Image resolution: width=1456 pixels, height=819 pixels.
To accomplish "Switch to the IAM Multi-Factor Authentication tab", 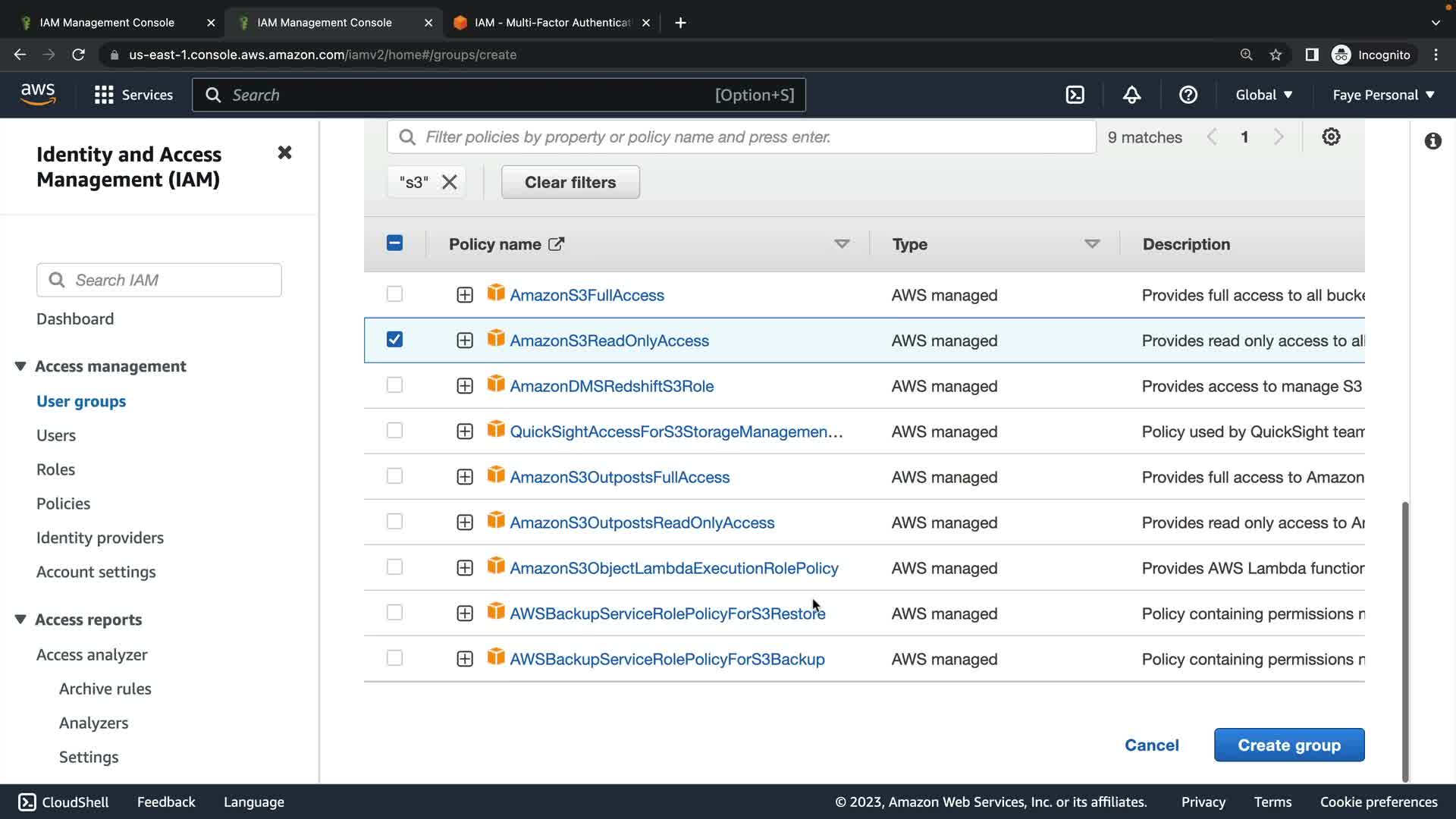I will [x=551, y=23].
